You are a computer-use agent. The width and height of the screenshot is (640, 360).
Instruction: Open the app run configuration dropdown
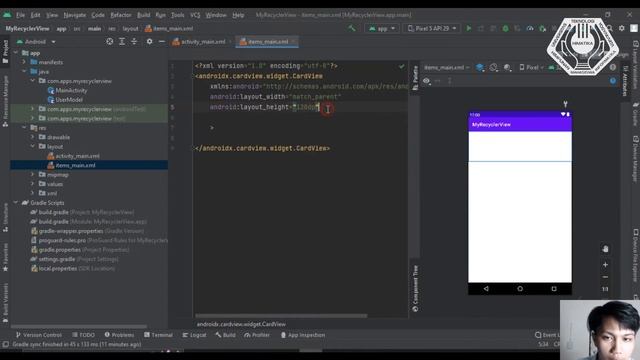pyautogui.click(x=382, y=28)
